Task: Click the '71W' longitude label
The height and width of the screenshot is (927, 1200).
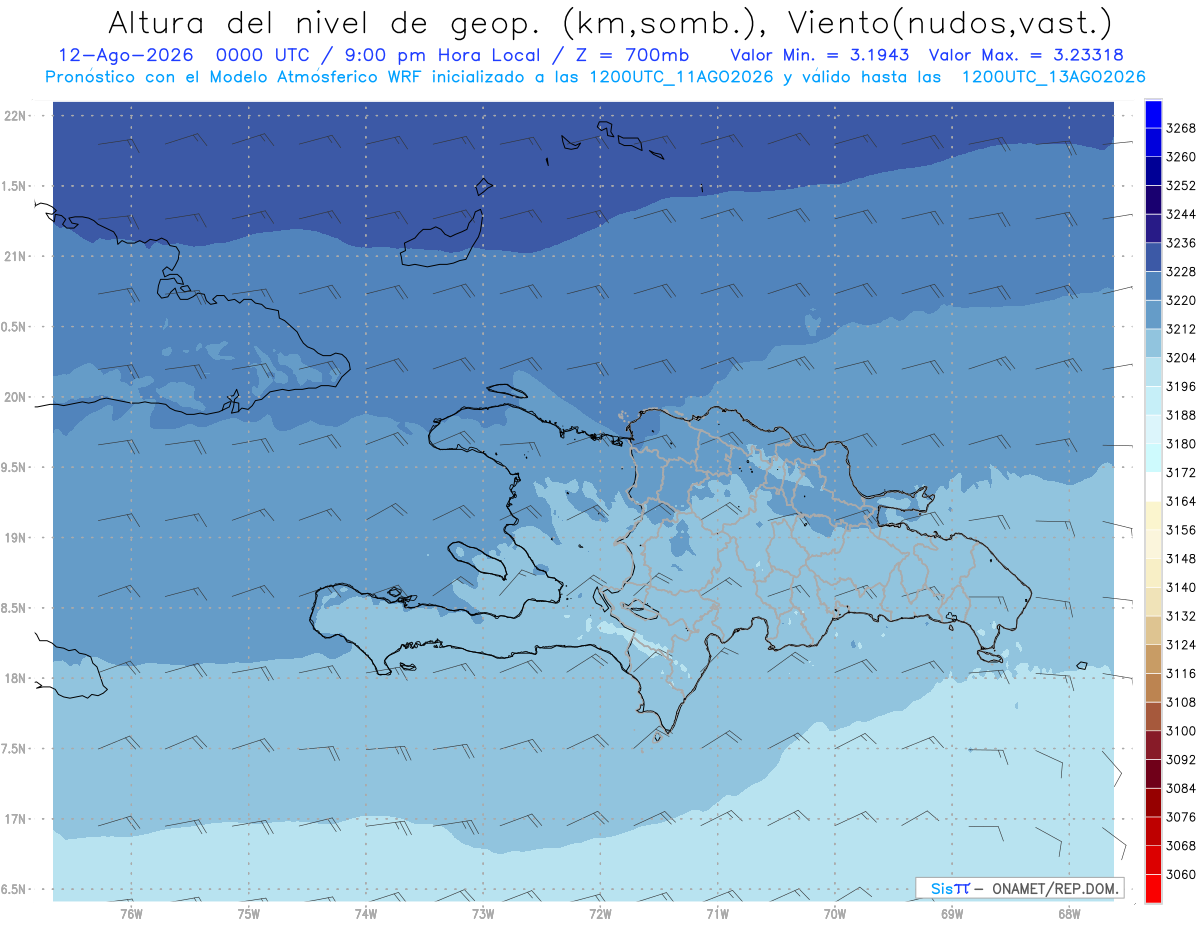Action: [717, 913]
